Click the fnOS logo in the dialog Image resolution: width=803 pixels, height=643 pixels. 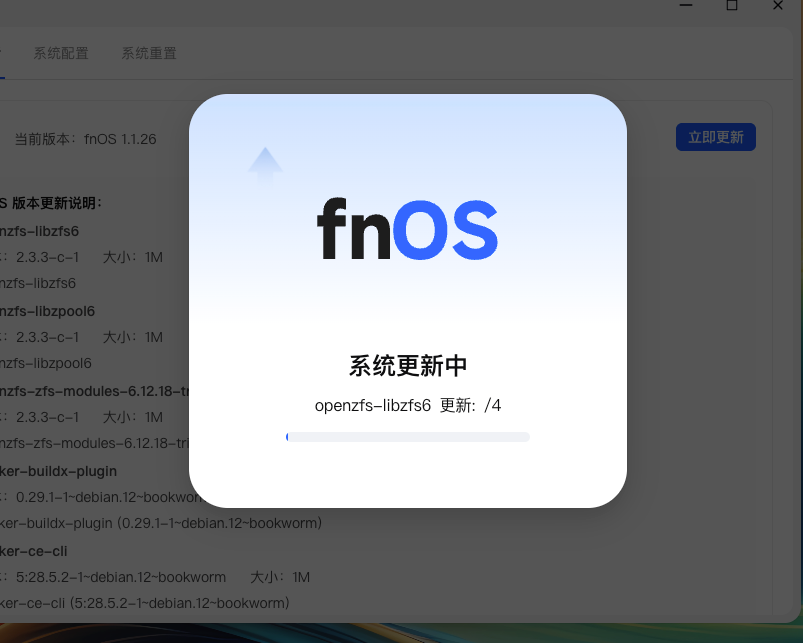click(x=408, y=229)
